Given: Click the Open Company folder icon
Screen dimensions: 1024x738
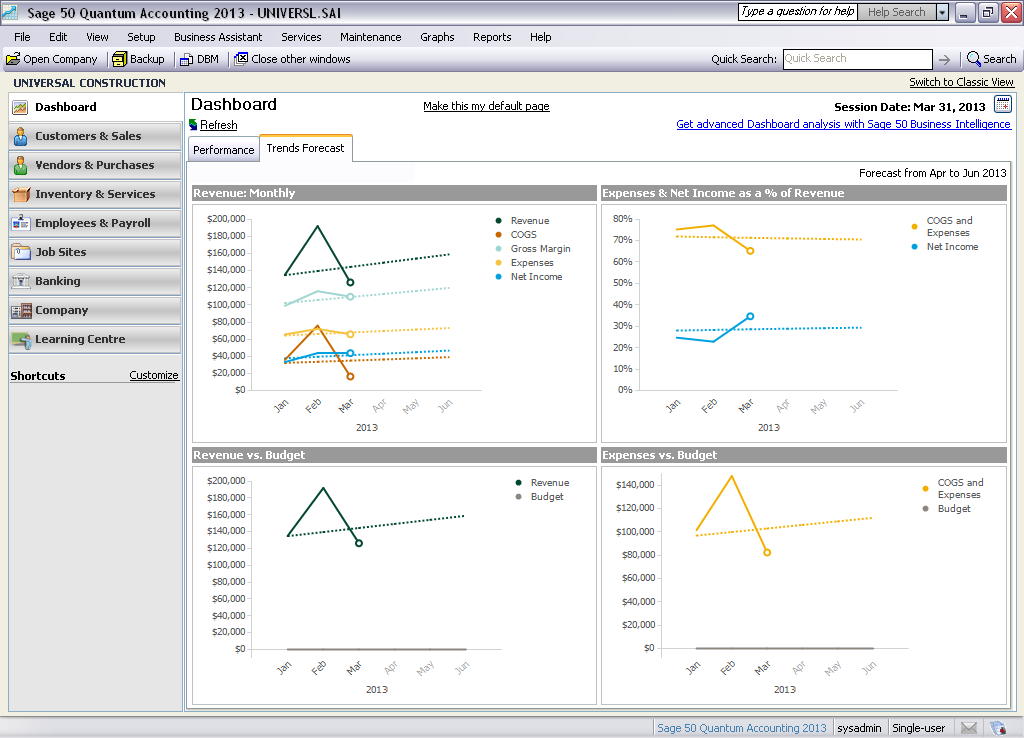Looking at the screenshot, I should (13, 59).
